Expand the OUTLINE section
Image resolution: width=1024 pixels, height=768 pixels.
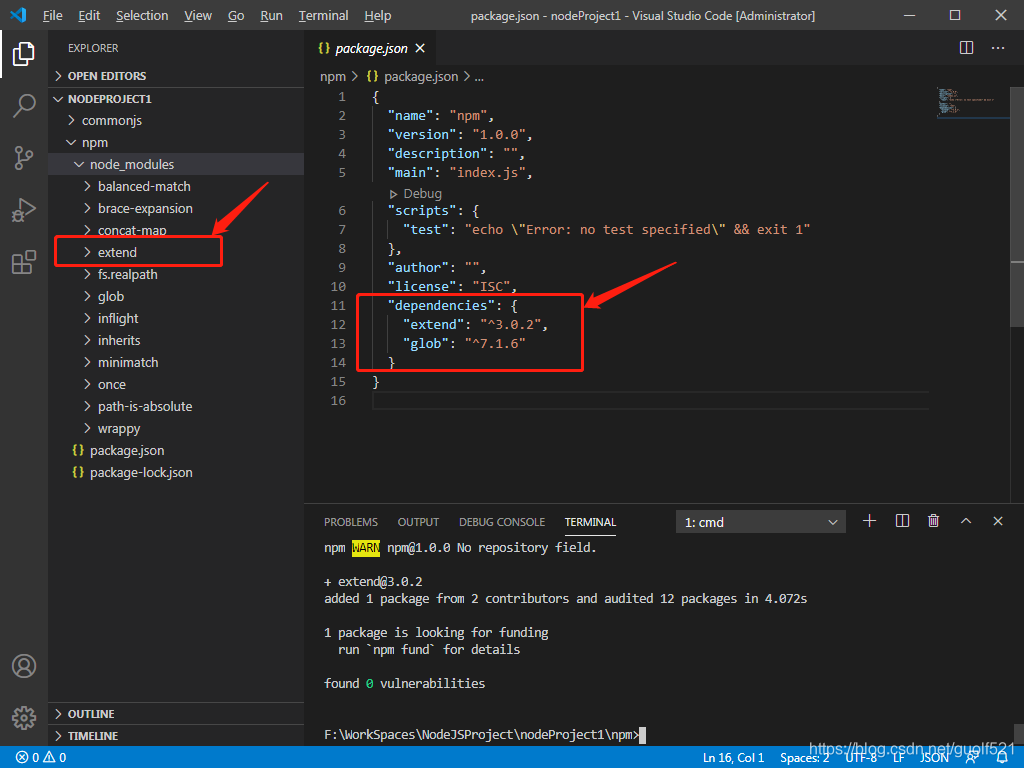coord(176,714)
